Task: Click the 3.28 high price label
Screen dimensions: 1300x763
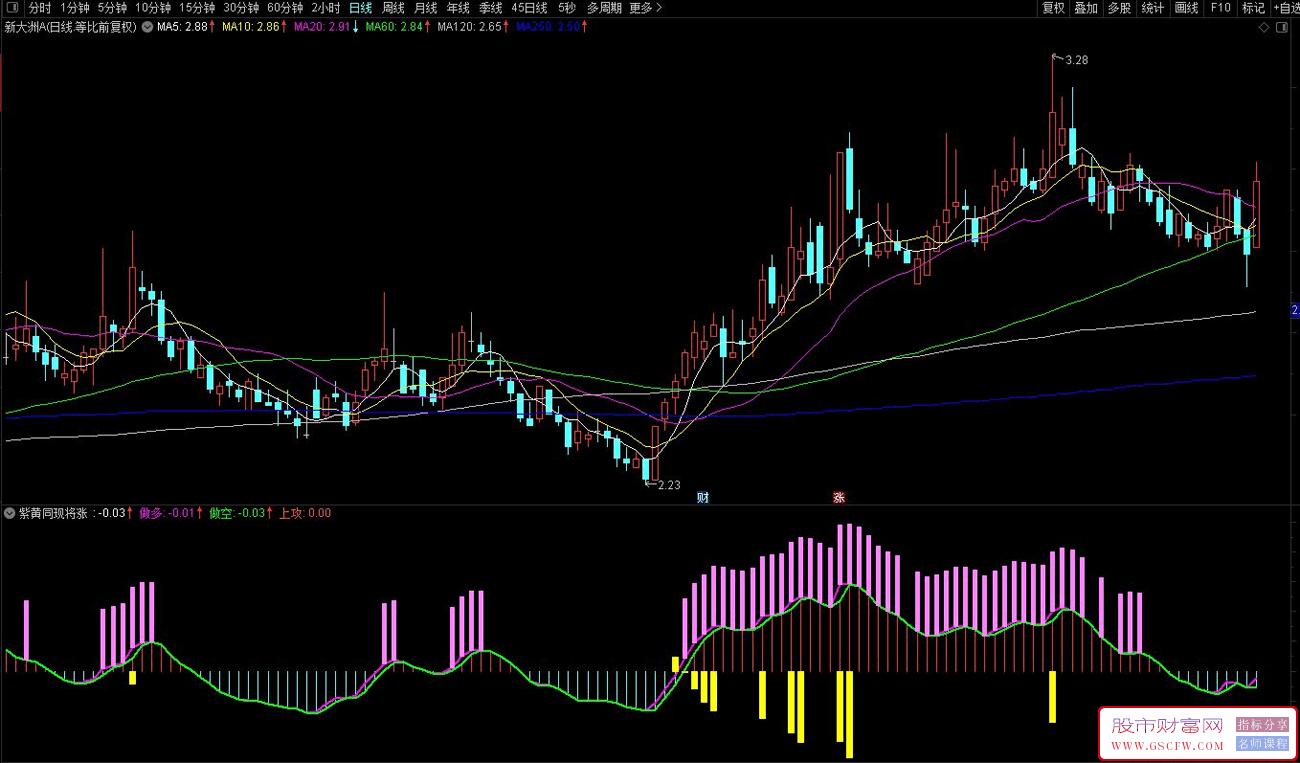Action: [1077, 61]
